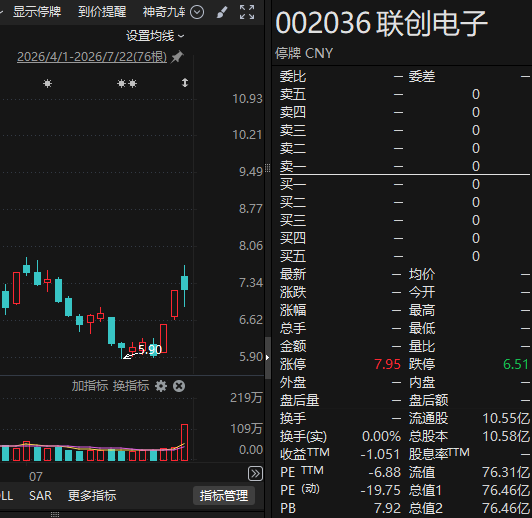Click the 指标管理 button

(224, 496)
